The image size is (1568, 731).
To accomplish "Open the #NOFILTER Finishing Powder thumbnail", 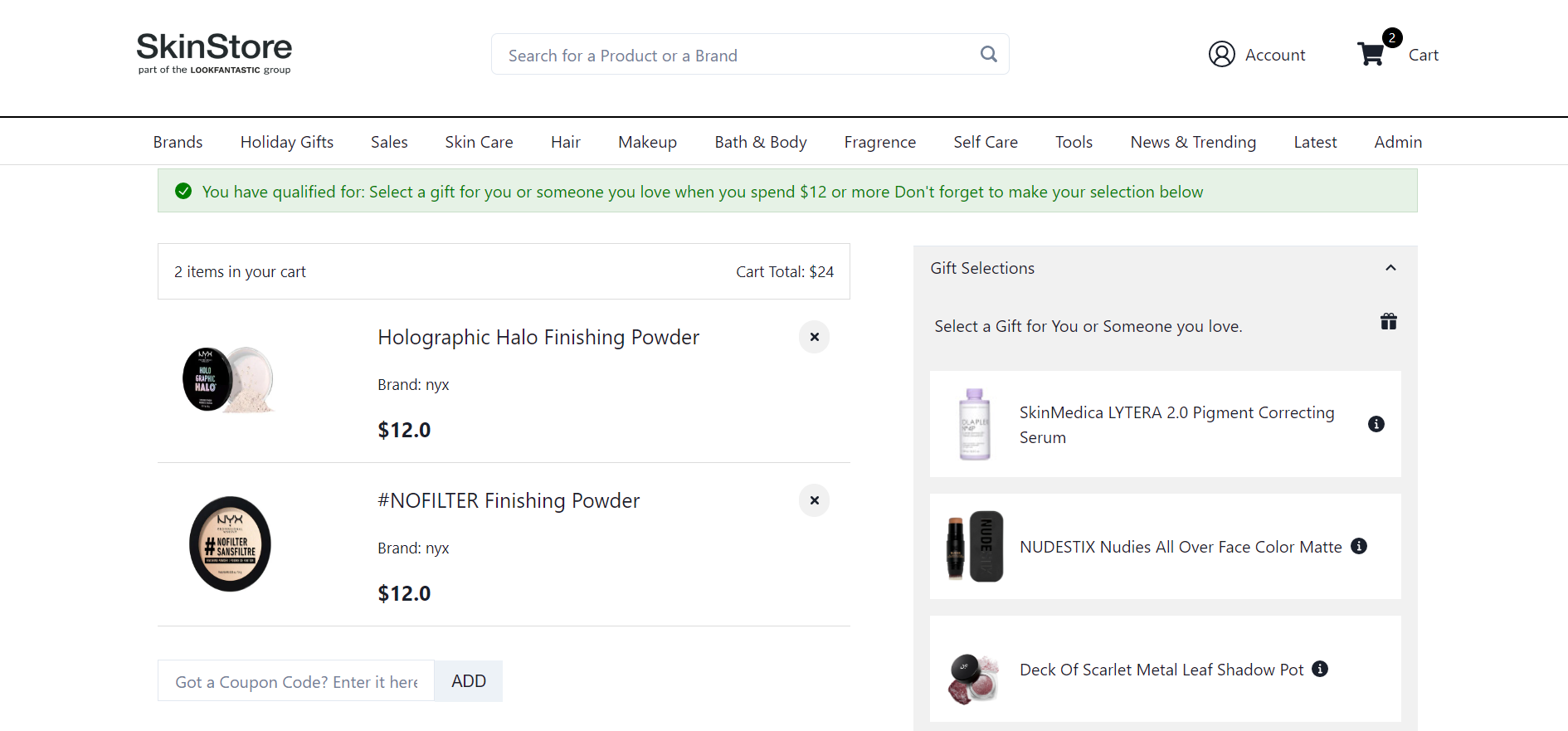I will pyautogui.click(x=230, y=543).
